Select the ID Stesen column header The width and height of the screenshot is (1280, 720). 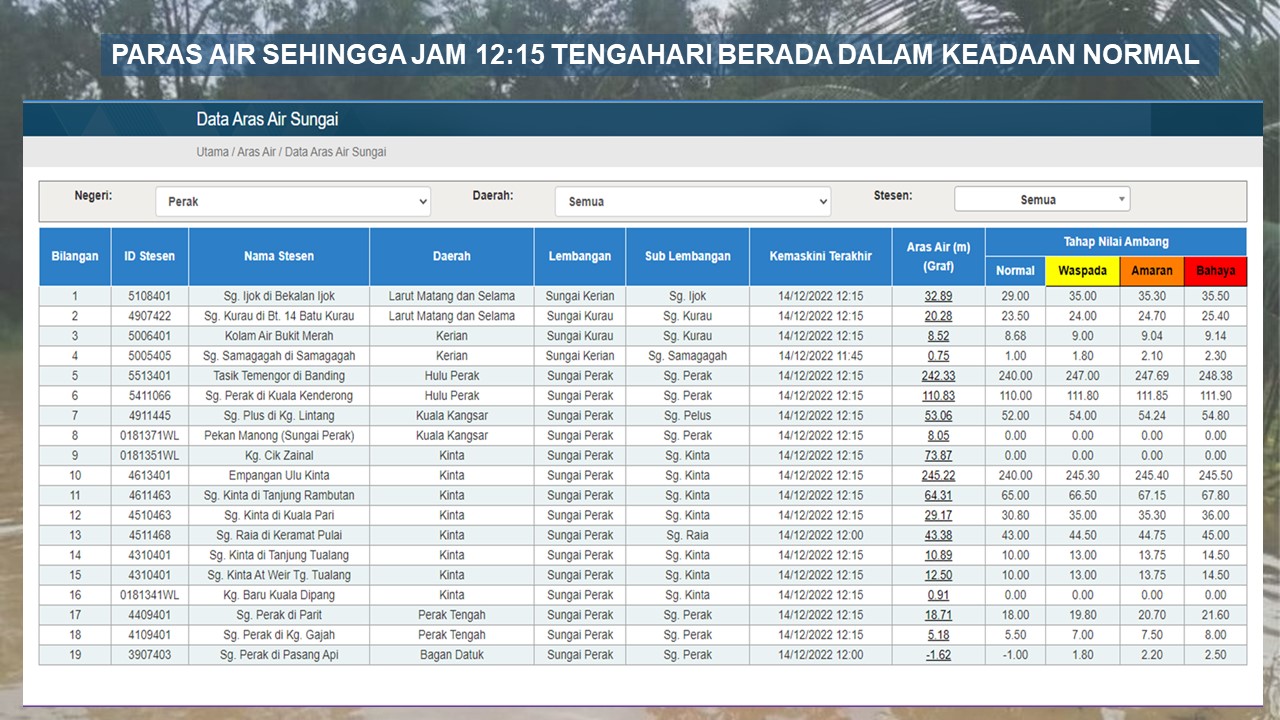[x=149, y=256]
